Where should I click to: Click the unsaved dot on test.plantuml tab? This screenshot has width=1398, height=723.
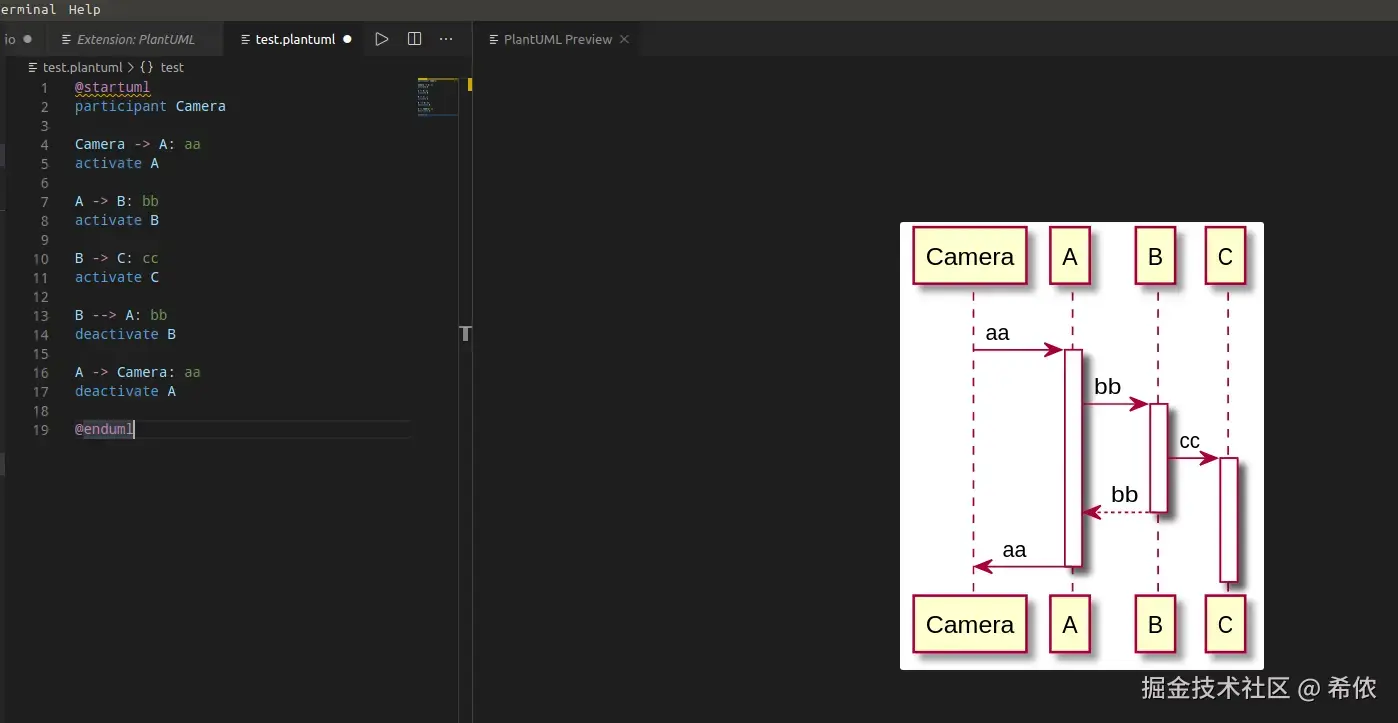pos(347,39)
